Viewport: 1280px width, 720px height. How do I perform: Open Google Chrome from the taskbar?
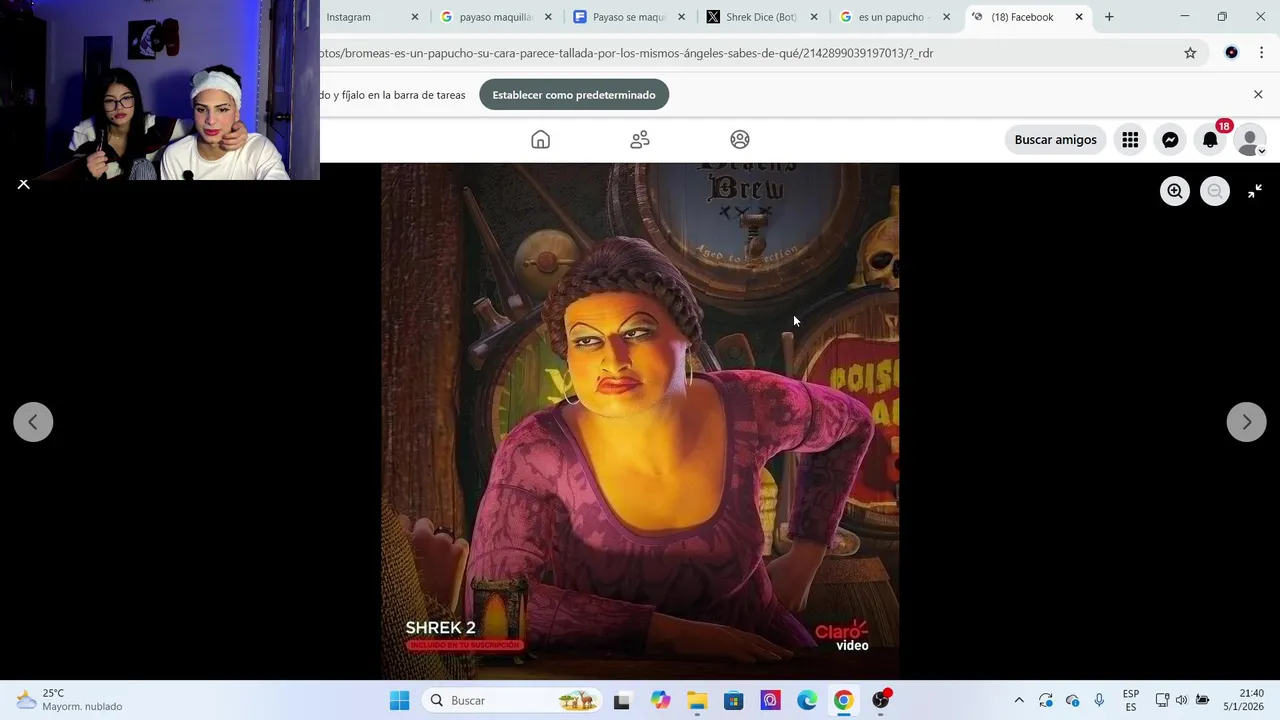(x=844, y=701)
